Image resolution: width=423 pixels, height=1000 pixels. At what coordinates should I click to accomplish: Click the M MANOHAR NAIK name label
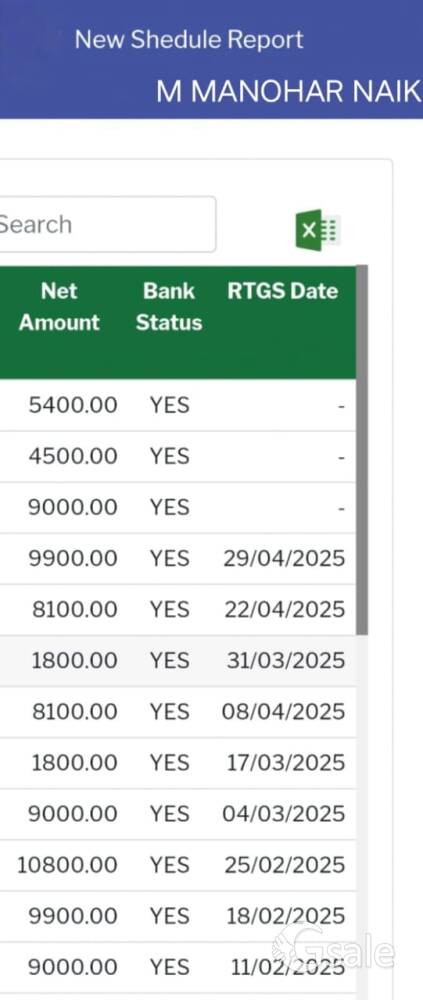pyautogui.click(x=288, y=92)
